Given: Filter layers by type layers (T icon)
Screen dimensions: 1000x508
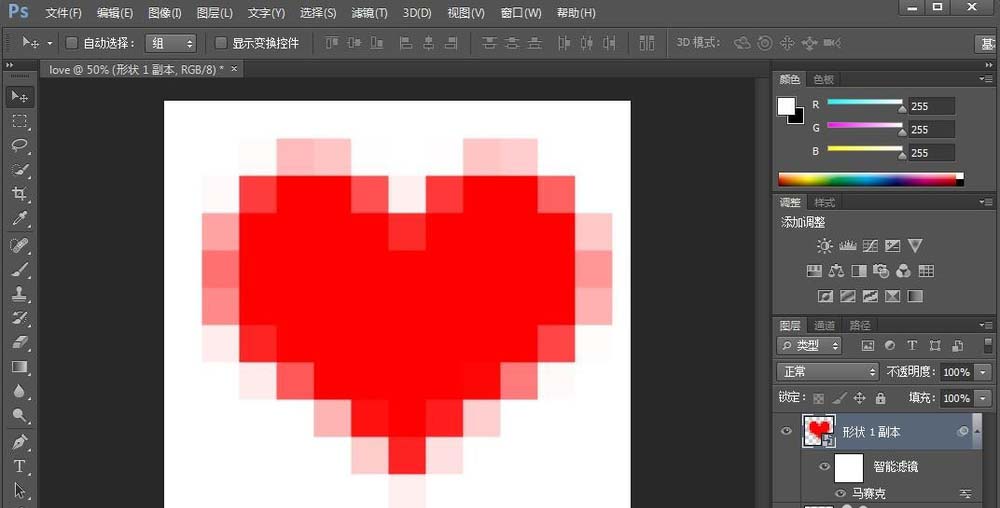Looking at the screenshot, I should click(912, 345).
